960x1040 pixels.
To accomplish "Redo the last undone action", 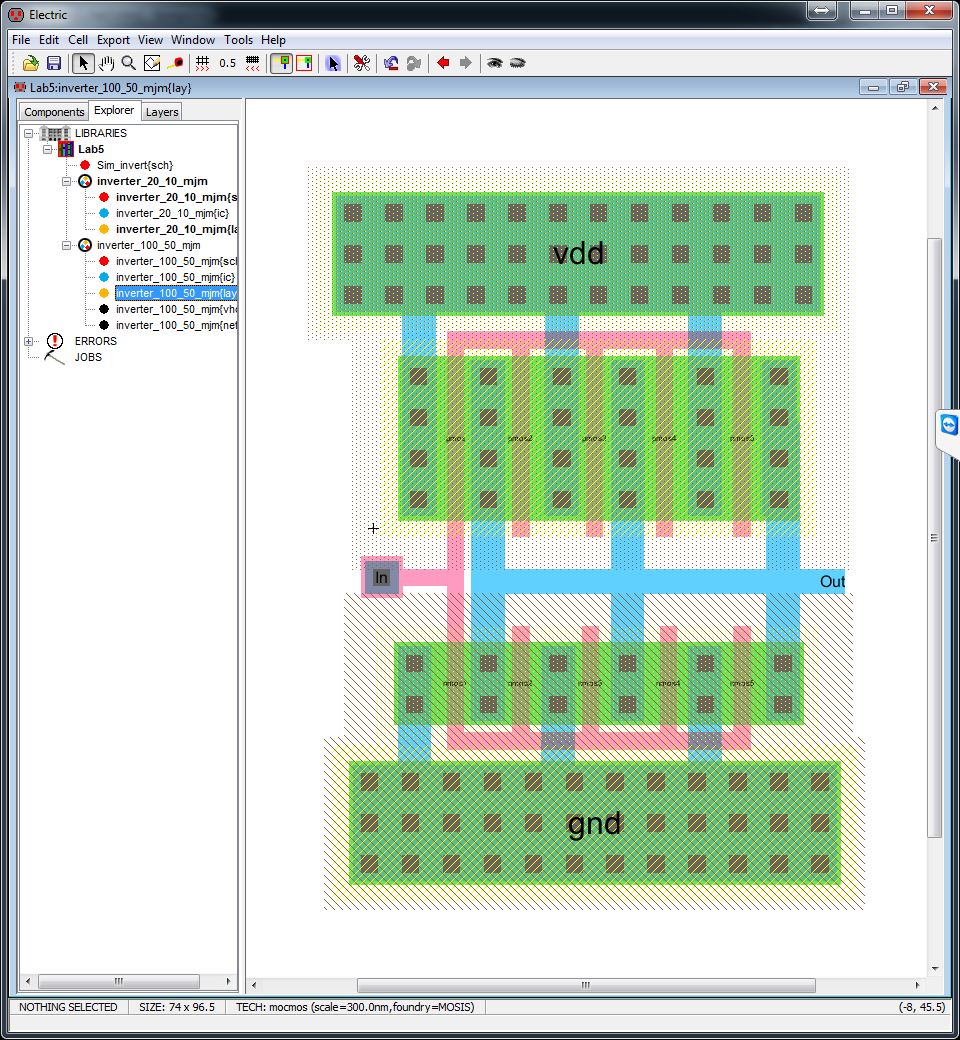I will [413, 62].
